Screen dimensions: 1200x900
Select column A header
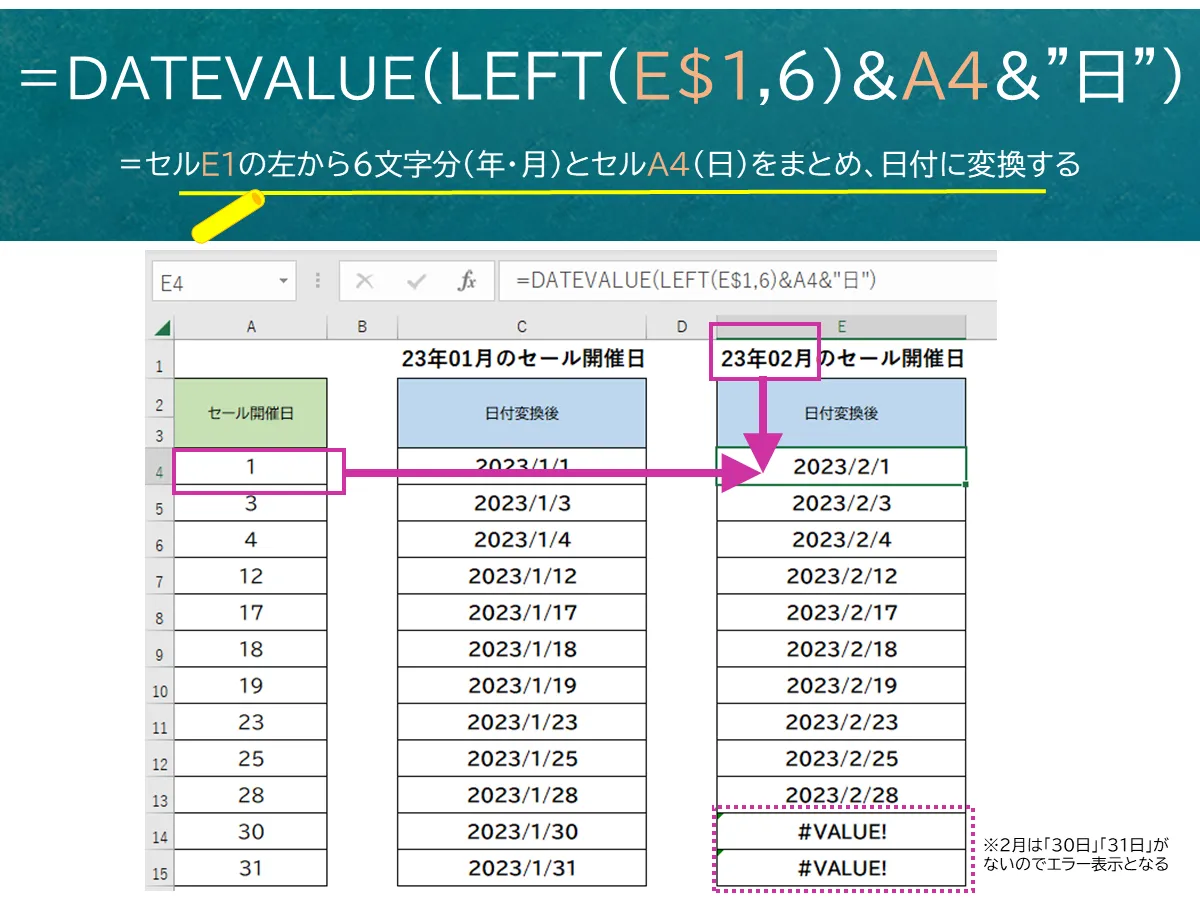pos(251,326)
